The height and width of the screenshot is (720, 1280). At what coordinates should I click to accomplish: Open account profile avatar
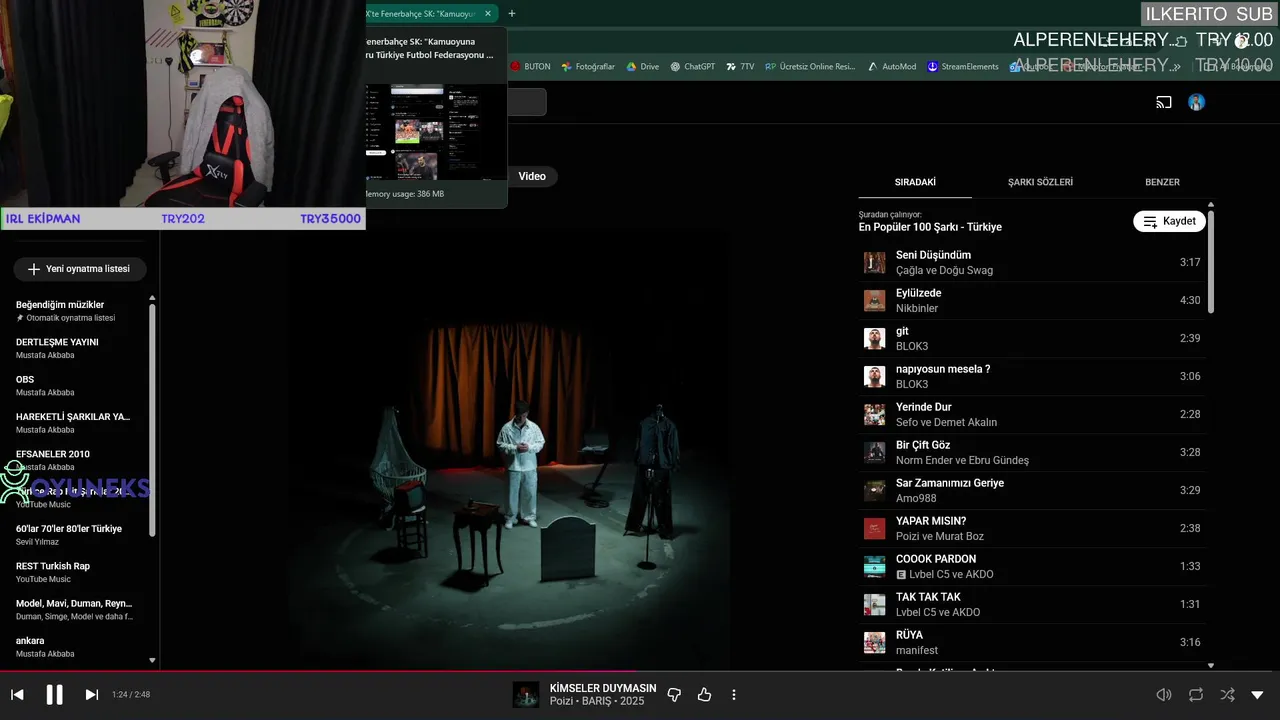[x=1196, y=102]
